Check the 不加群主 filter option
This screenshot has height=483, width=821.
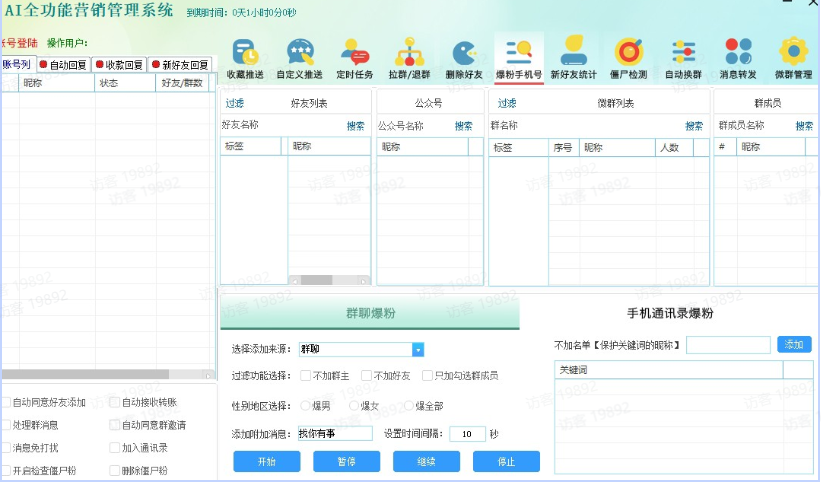click(x=305, y=376)
